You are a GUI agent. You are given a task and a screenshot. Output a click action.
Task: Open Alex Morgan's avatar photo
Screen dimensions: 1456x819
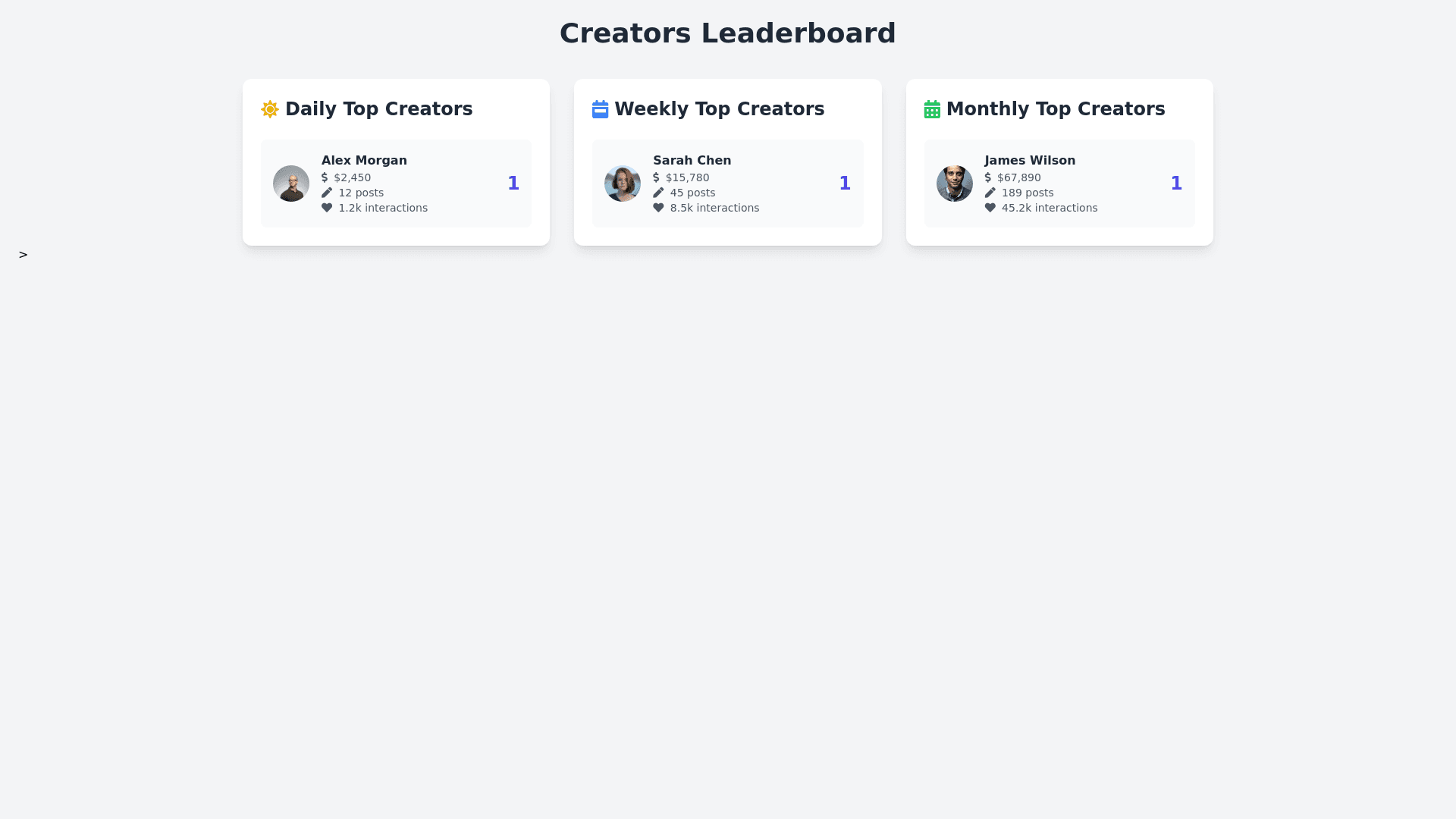pos(291,184)
